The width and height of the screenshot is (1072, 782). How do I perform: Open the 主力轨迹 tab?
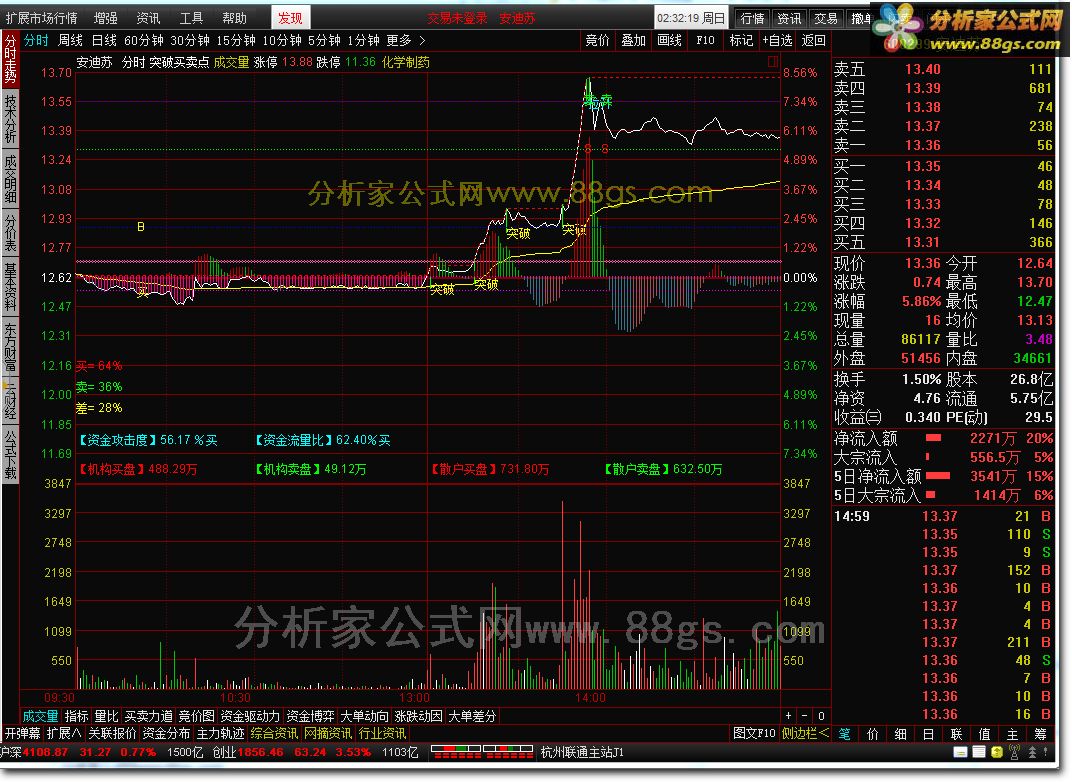(x=220, y=733)
